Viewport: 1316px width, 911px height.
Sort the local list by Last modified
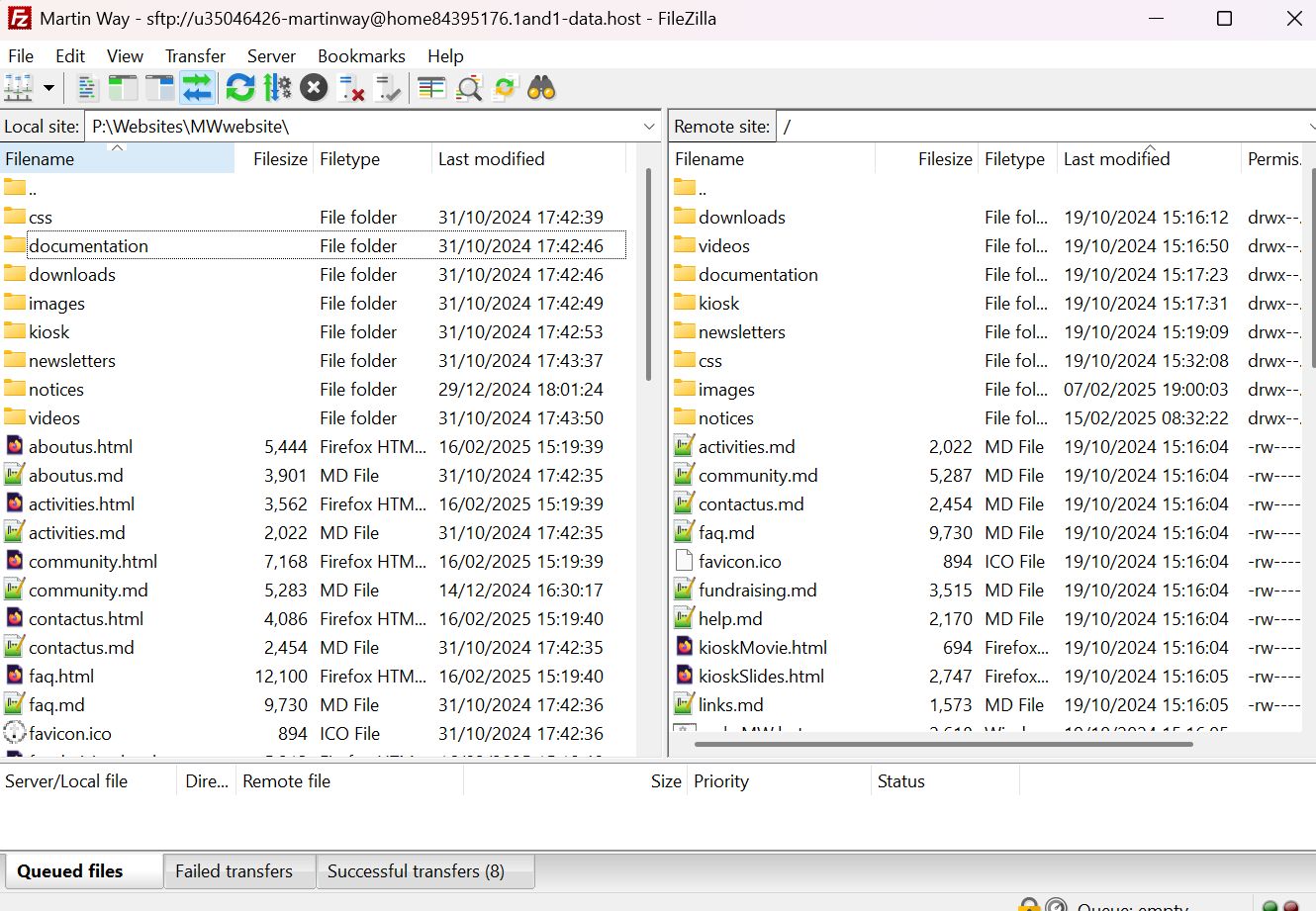point(492,159)
